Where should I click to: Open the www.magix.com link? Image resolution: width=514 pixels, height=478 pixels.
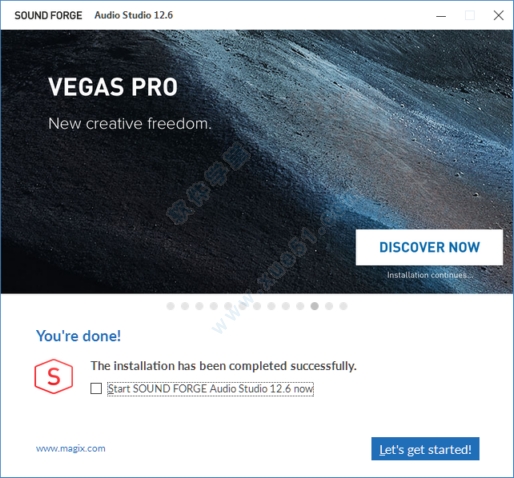coord(71,448)
